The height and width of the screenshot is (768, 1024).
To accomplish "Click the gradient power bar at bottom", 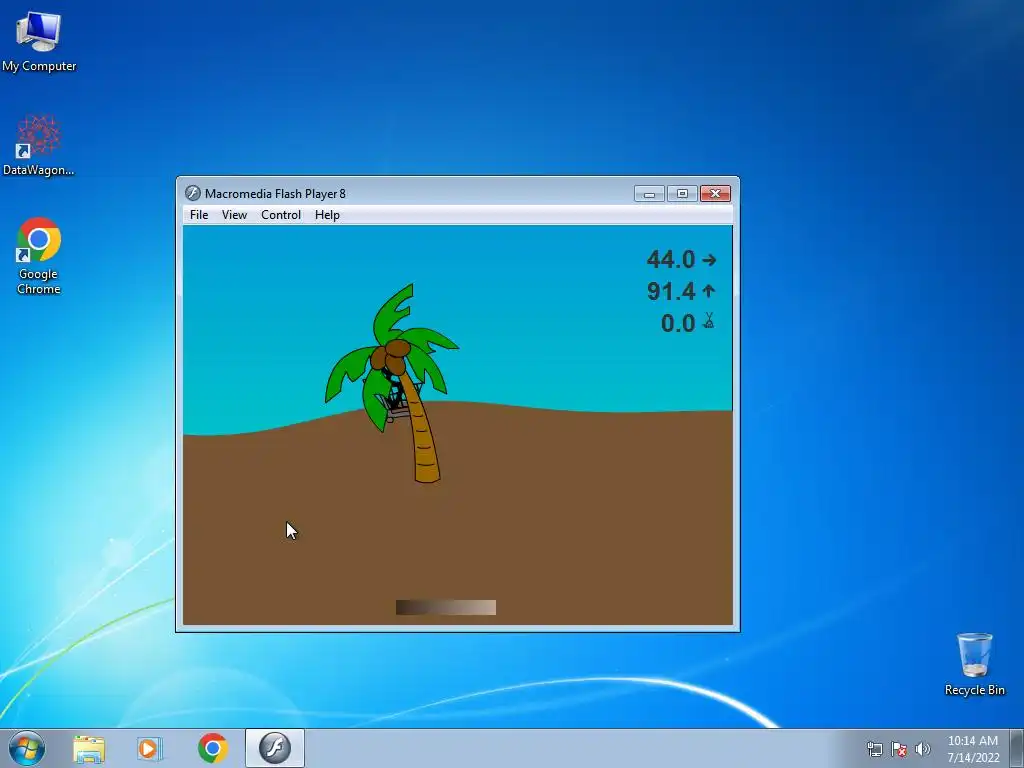I will 446,607.
